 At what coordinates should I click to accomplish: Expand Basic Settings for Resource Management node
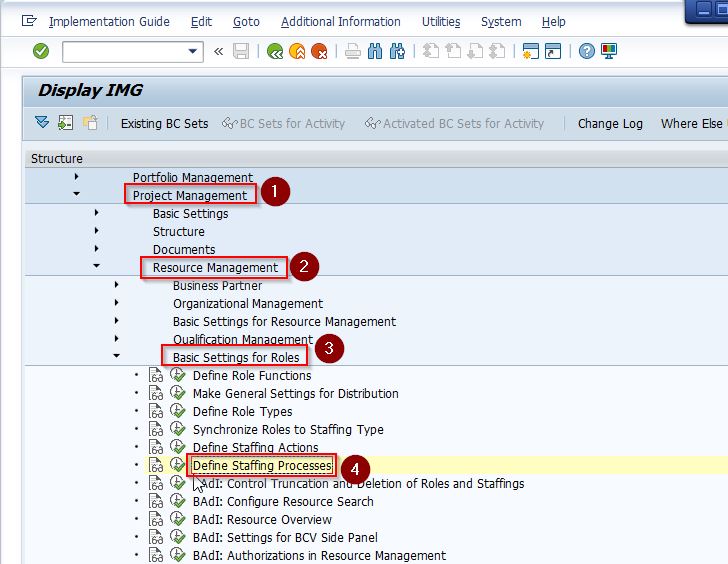[x=117, y=320]
